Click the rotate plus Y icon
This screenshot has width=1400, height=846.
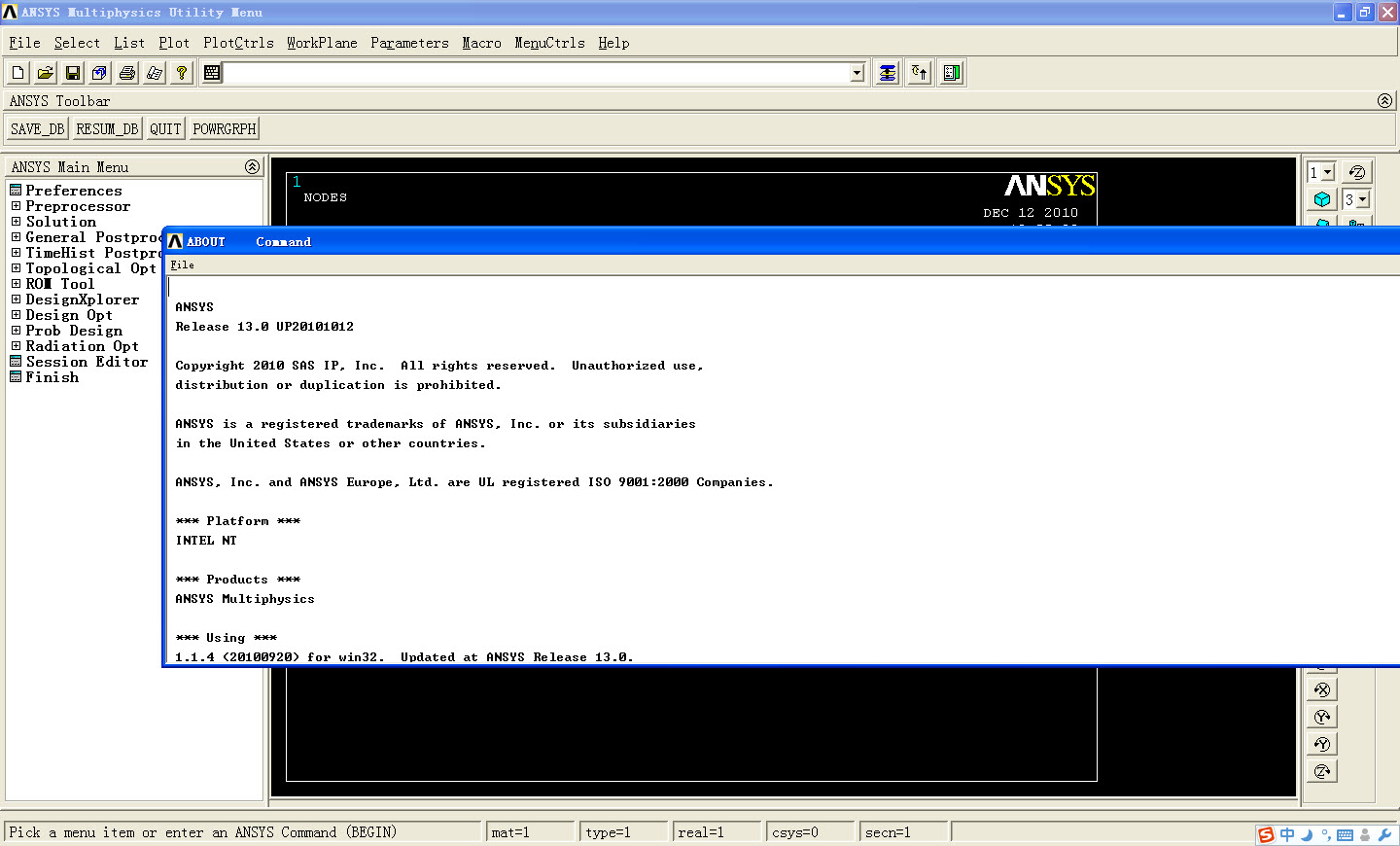point(1322,717)
